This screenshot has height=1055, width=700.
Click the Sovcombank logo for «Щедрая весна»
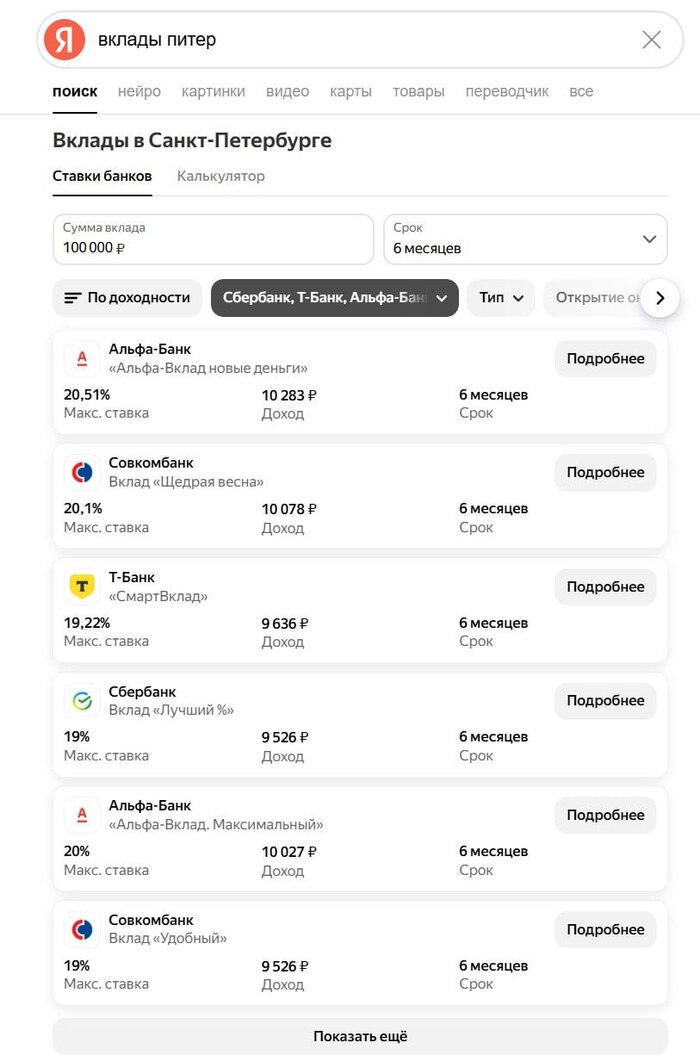coord(82,472)
